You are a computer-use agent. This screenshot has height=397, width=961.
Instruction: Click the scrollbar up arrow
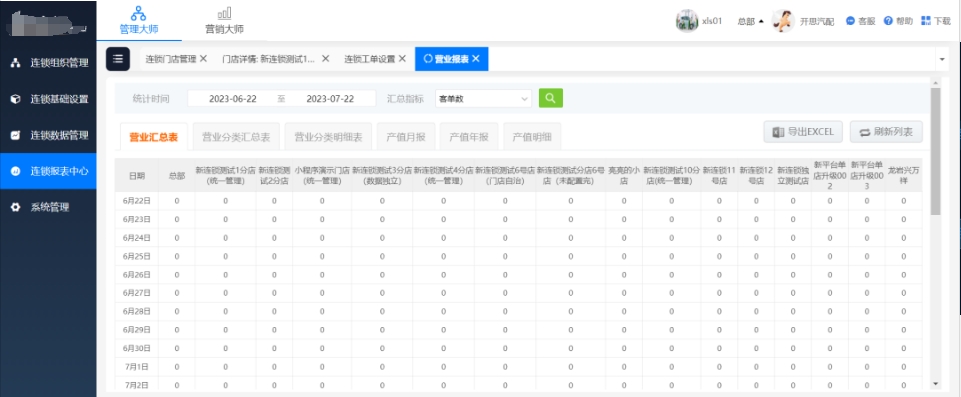pyautogui.click(x=935, y=82)
